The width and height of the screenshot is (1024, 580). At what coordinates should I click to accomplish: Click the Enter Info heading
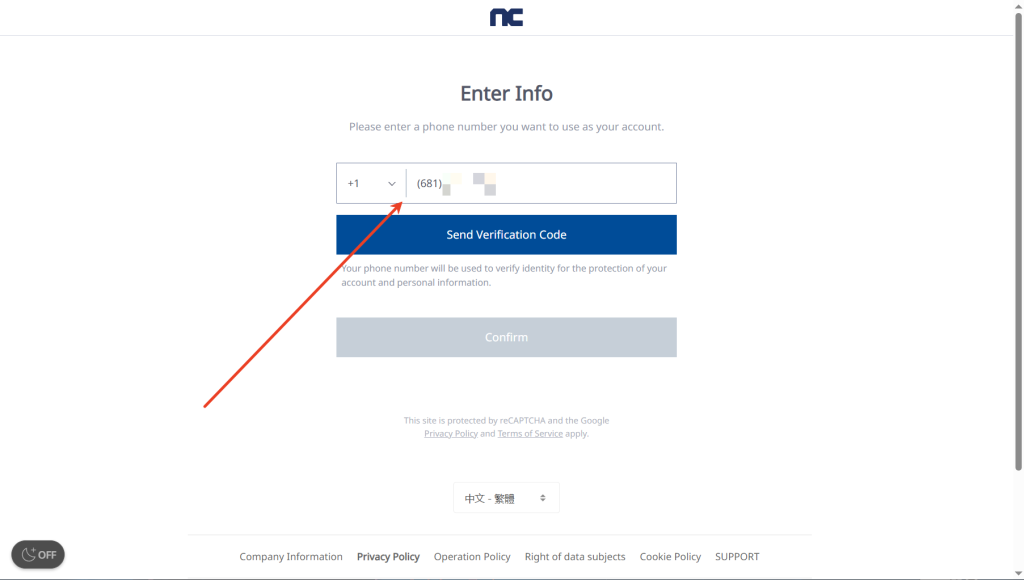(x=506, y=93)
